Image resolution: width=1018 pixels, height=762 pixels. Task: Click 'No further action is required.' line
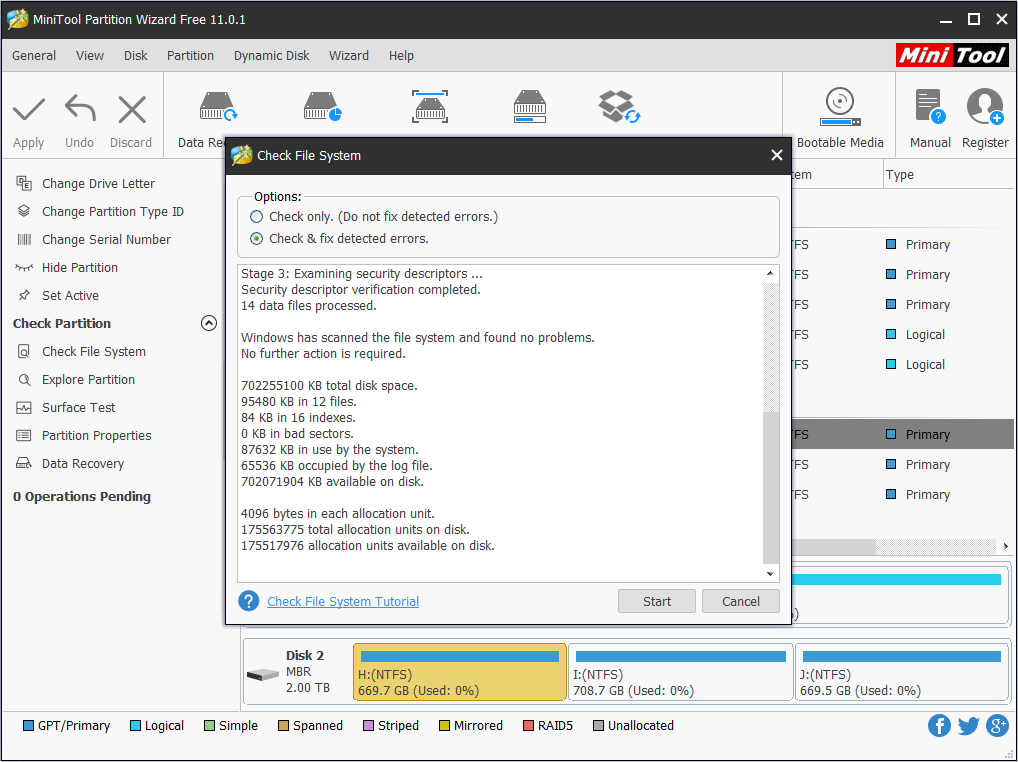(x=323, y=354)
